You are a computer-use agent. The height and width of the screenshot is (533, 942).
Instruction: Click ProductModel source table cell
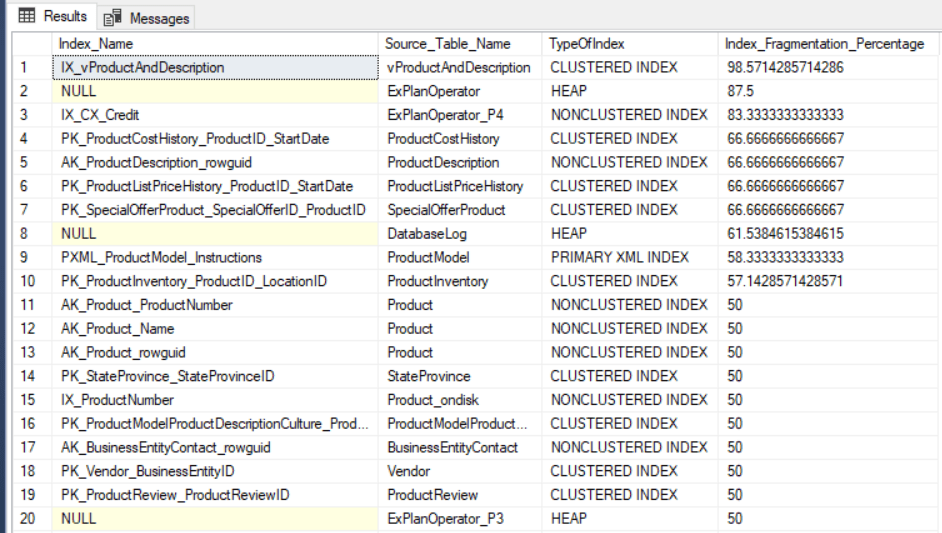(460, 257)
